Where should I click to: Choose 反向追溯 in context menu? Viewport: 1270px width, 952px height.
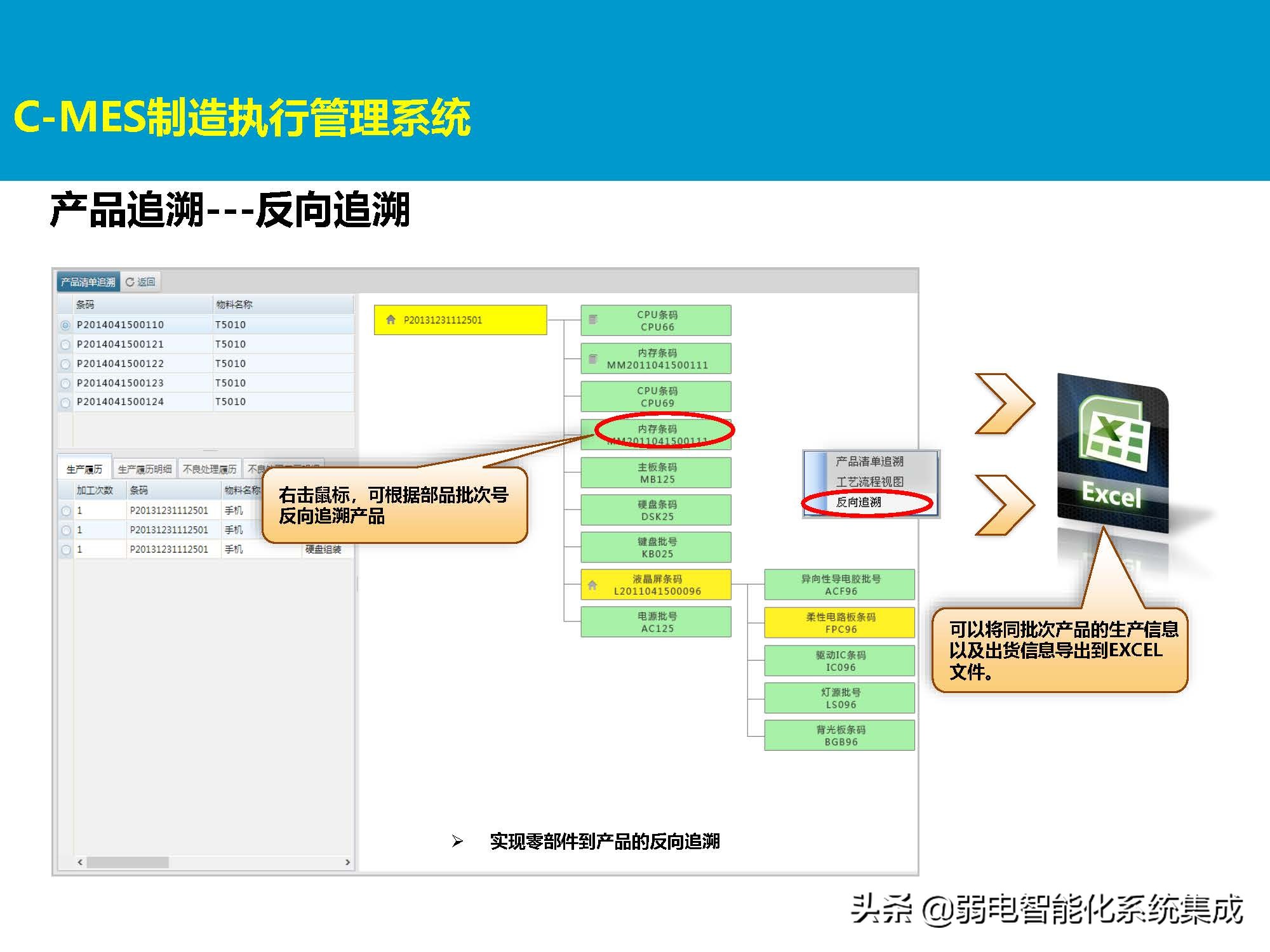point(859,502)
